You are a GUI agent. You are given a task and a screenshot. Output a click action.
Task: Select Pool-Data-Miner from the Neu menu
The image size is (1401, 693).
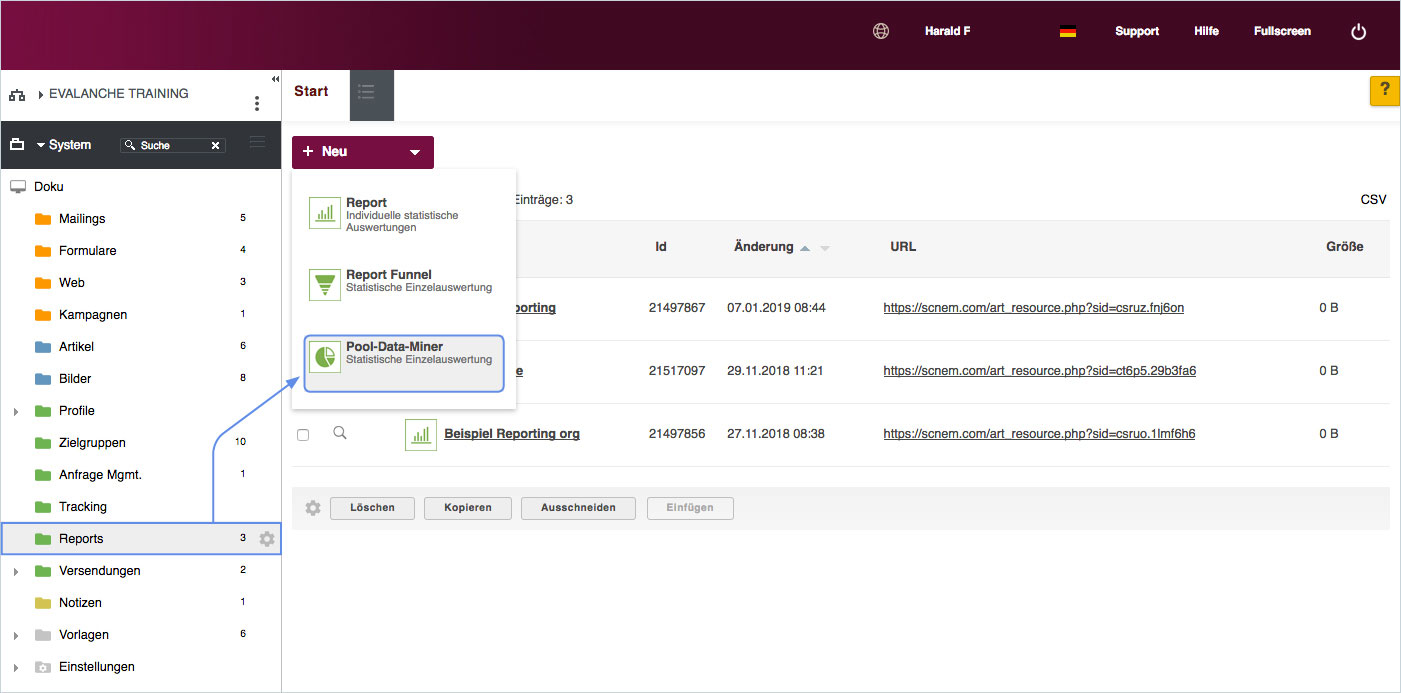pos(404,361)
